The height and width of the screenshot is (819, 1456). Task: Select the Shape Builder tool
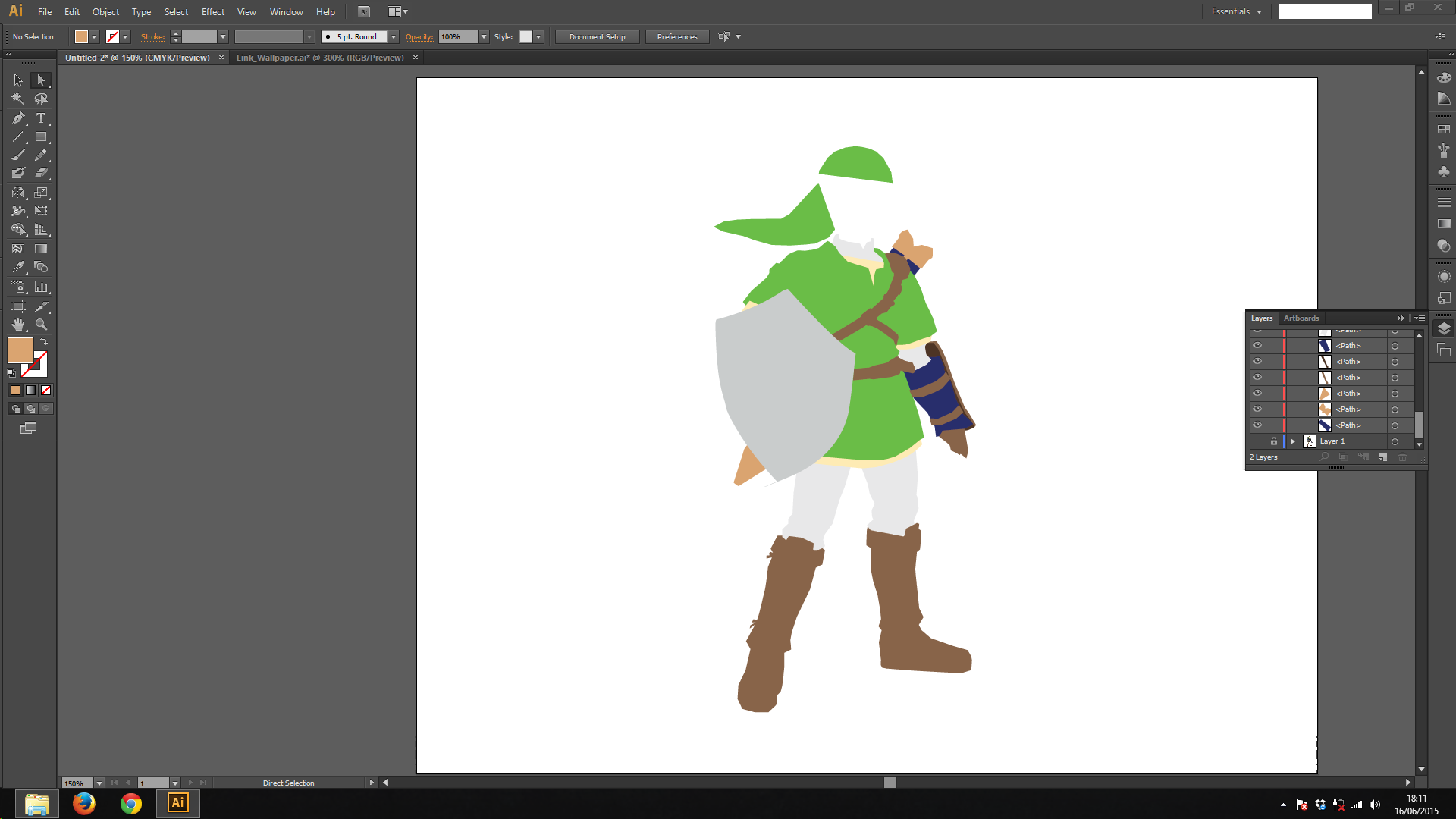coord(18,230)
